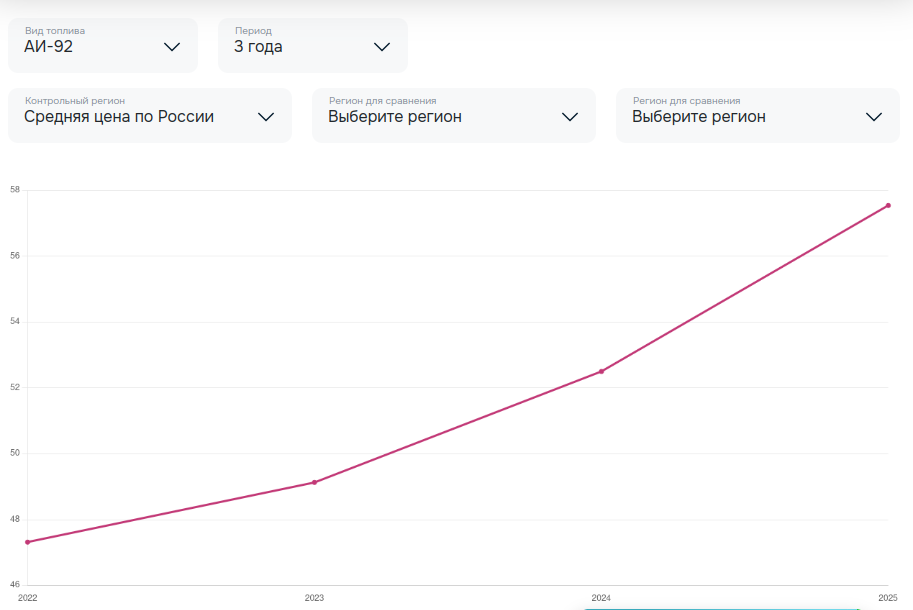
Task: Click chevron arrow next to АИ-92
Action: (x=172, y=47)
